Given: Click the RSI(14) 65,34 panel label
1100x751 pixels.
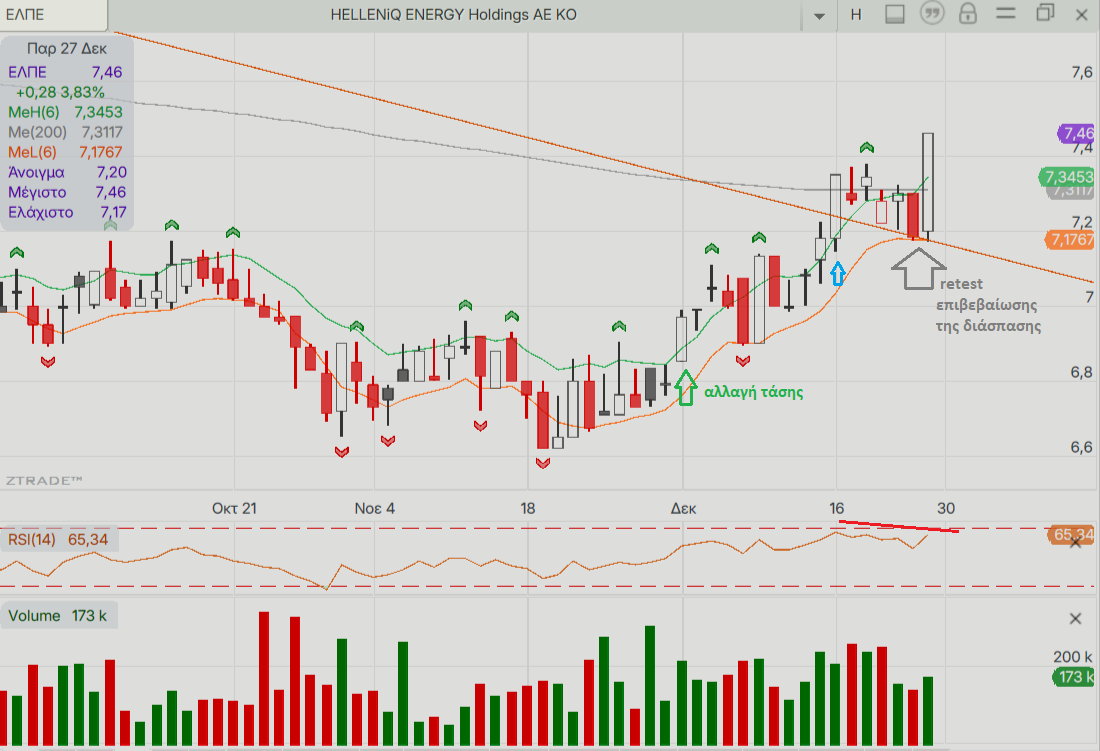Looking at the screenshot, I should (58, 539).
